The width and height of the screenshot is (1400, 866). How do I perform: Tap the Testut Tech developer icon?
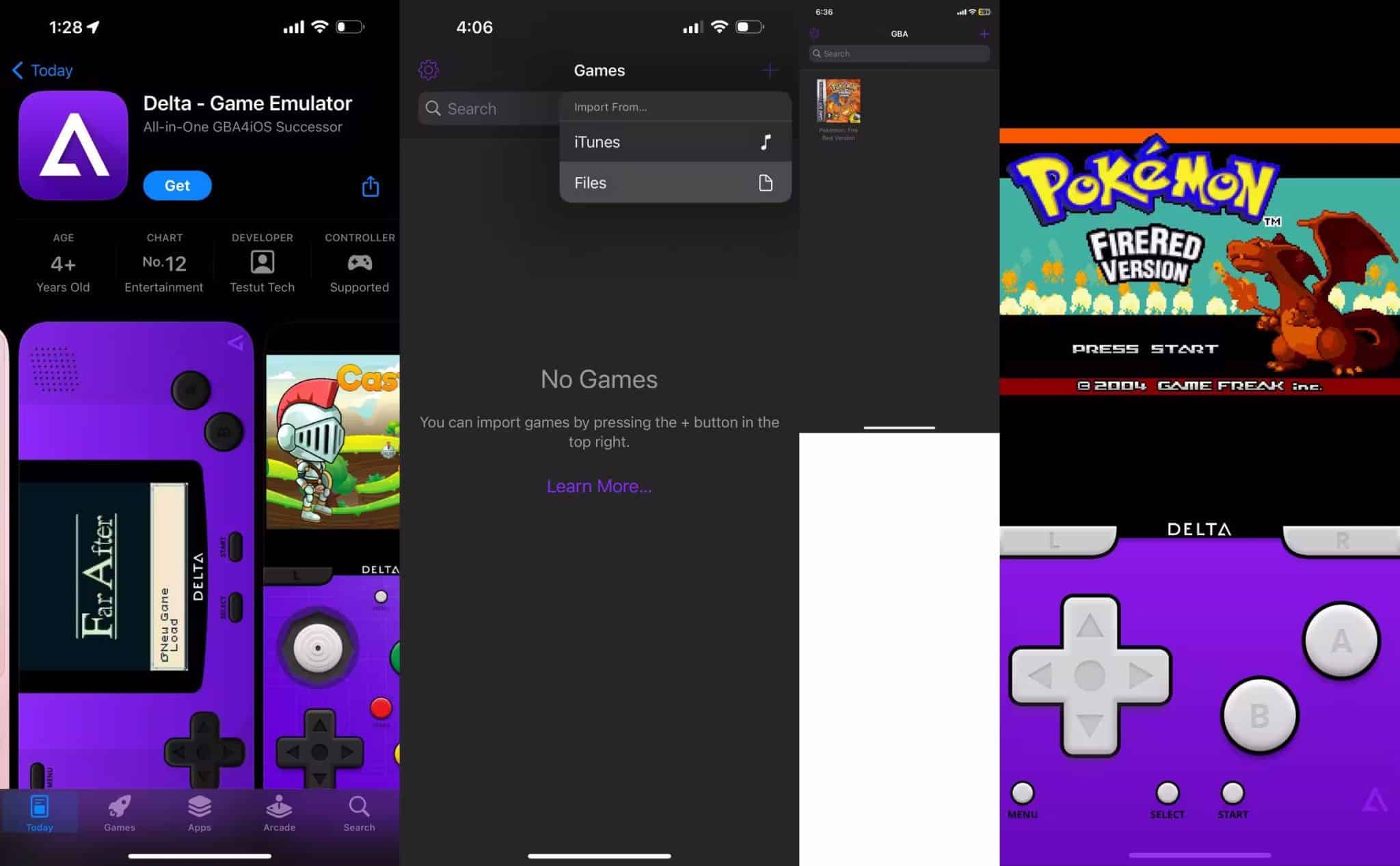262,262
